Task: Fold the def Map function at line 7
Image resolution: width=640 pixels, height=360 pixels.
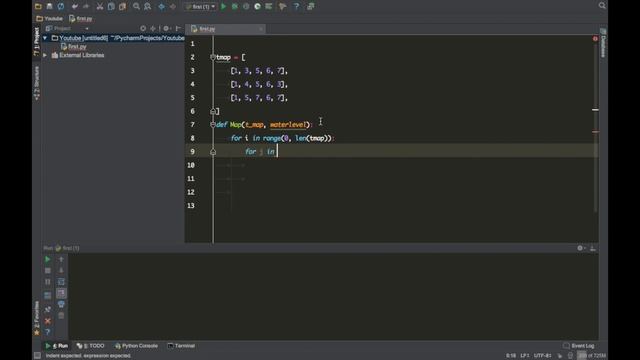Action: point(213,124)
